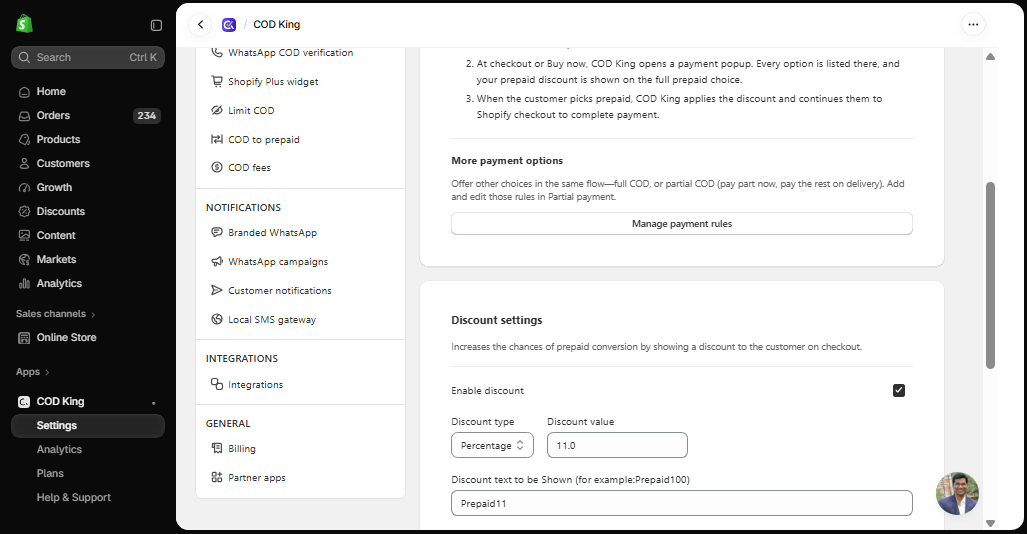Click the Home icon in sidebar
Screen dimensions: 1027x534
[24, 92]
